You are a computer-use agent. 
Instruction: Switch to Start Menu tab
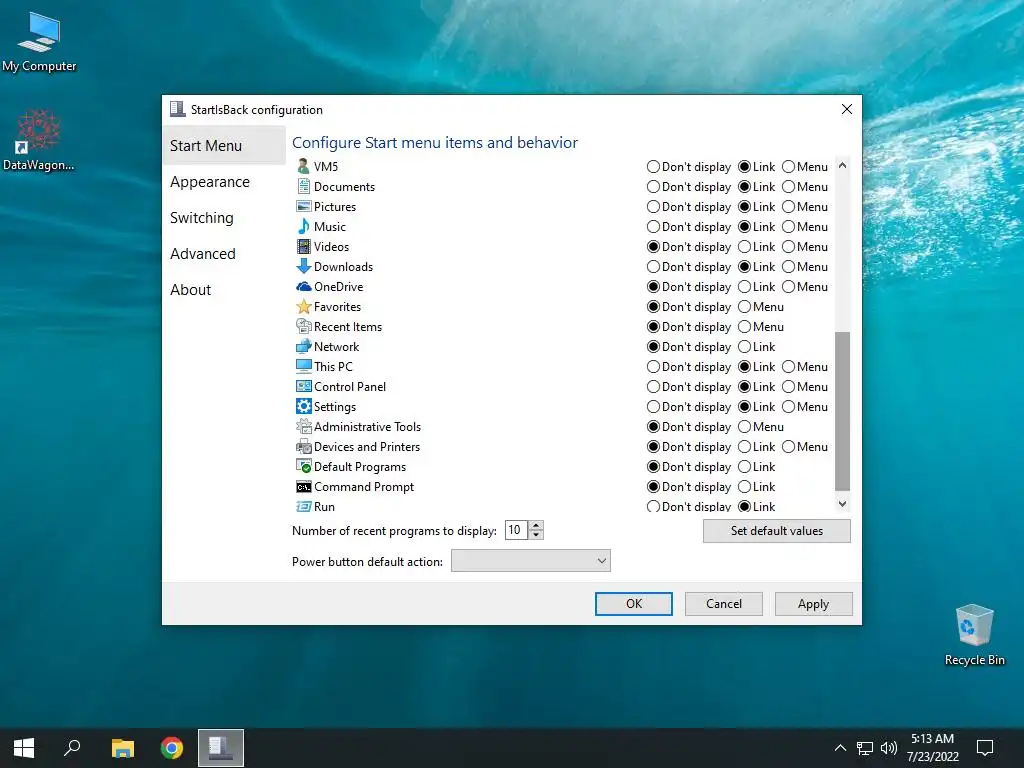[224, 146]
